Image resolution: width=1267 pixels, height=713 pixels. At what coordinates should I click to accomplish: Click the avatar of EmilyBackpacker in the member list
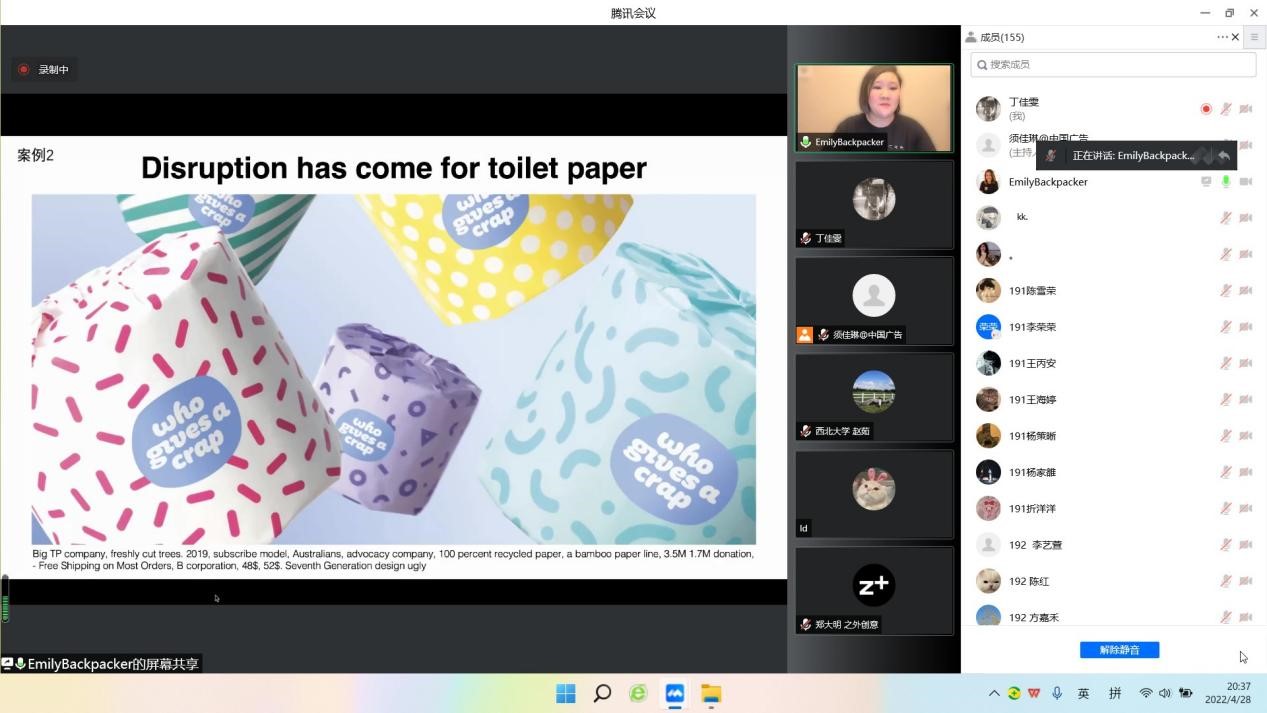coord(988,182)
